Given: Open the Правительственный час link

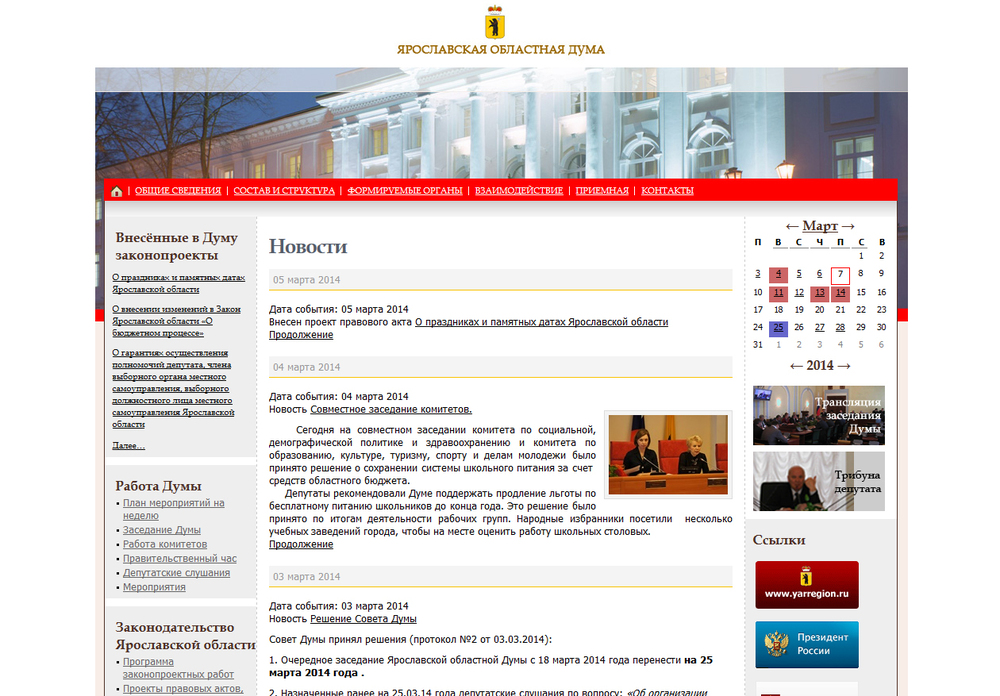Looking at the screenshot, I should 179,559.
